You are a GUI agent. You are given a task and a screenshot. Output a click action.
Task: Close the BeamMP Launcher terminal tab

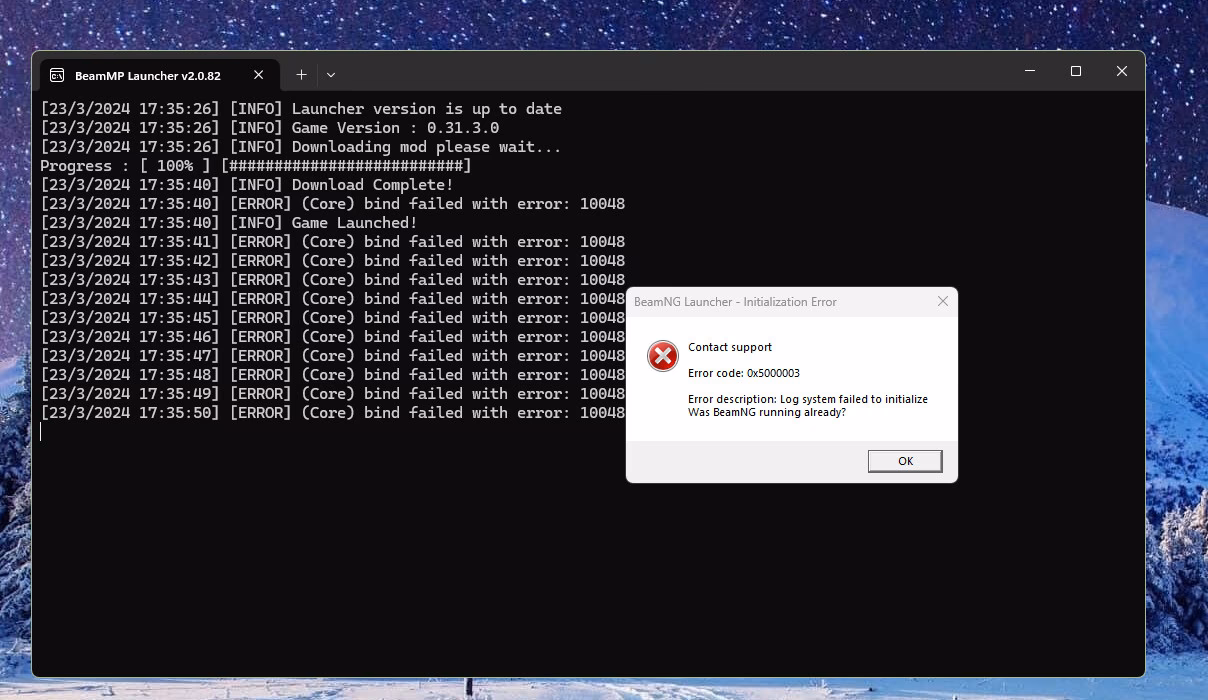point(258,75)
